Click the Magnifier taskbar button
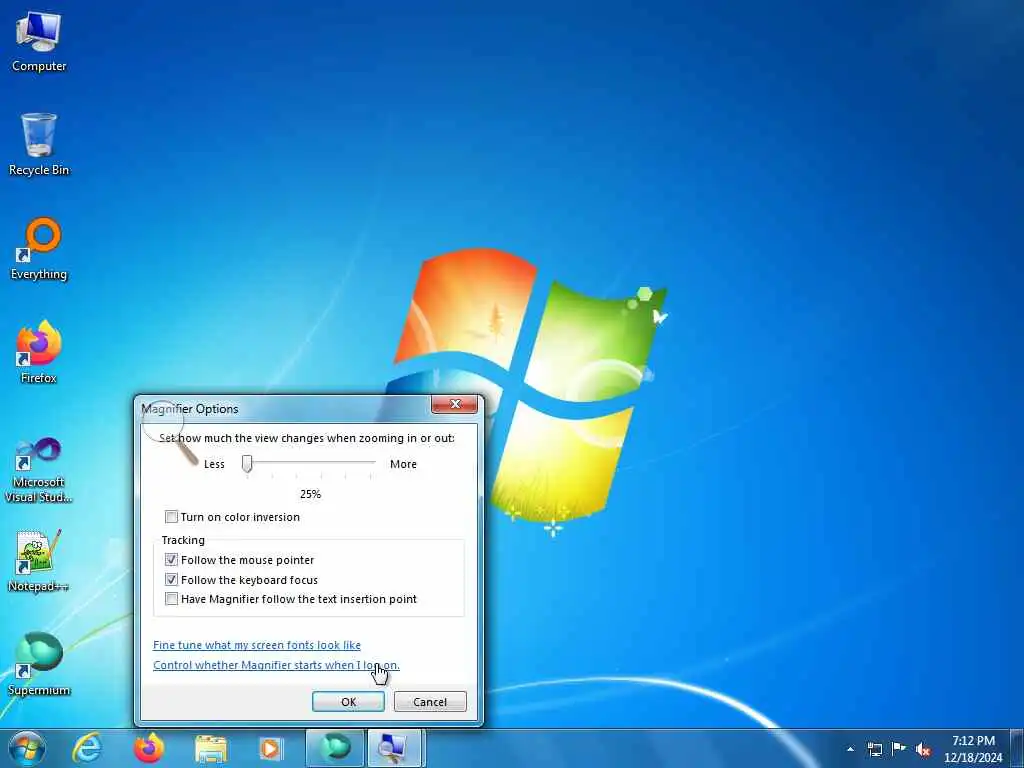 [x=396, y=748]
